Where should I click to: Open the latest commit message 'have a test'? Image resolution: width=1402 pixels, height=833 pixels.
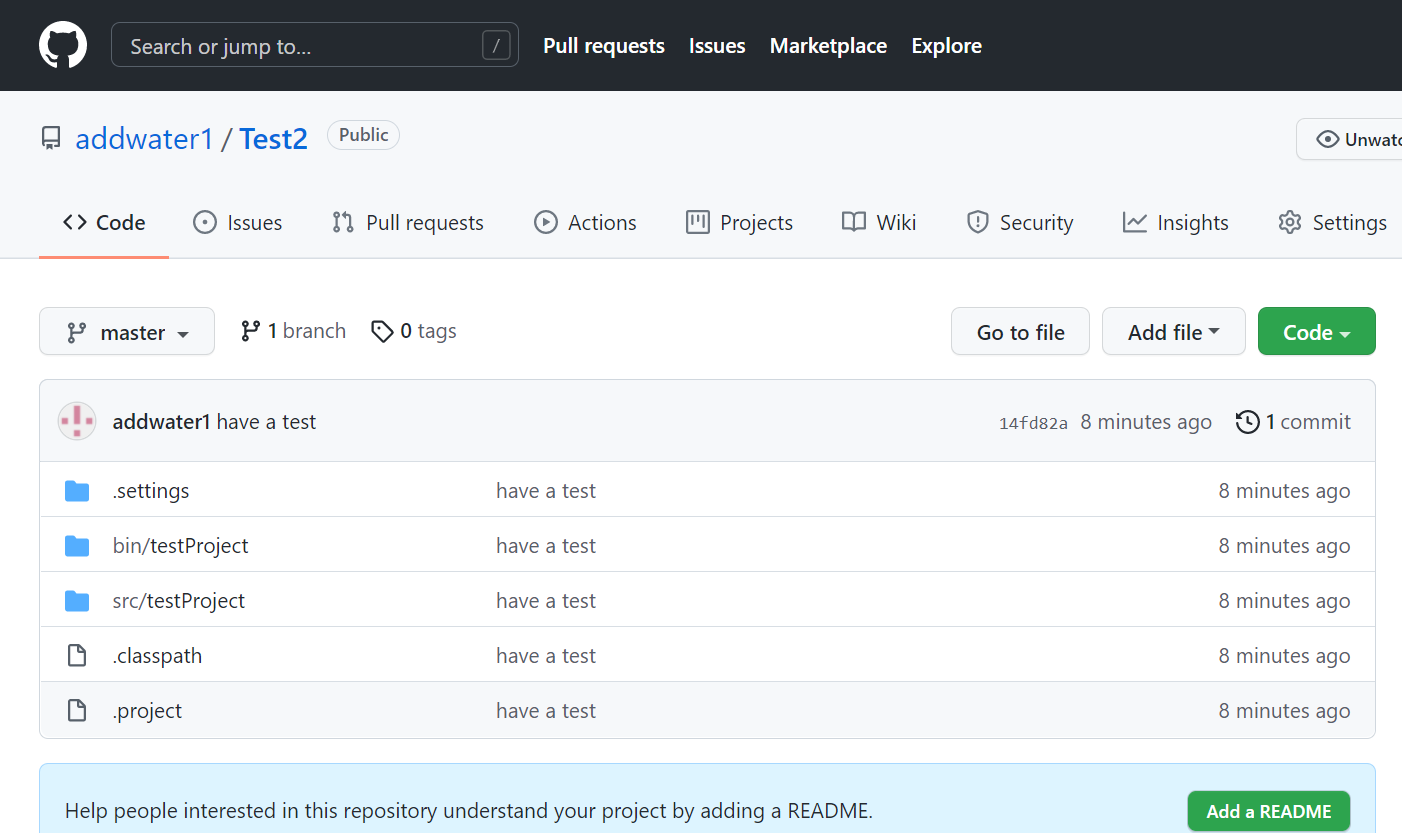pos(266,422)
